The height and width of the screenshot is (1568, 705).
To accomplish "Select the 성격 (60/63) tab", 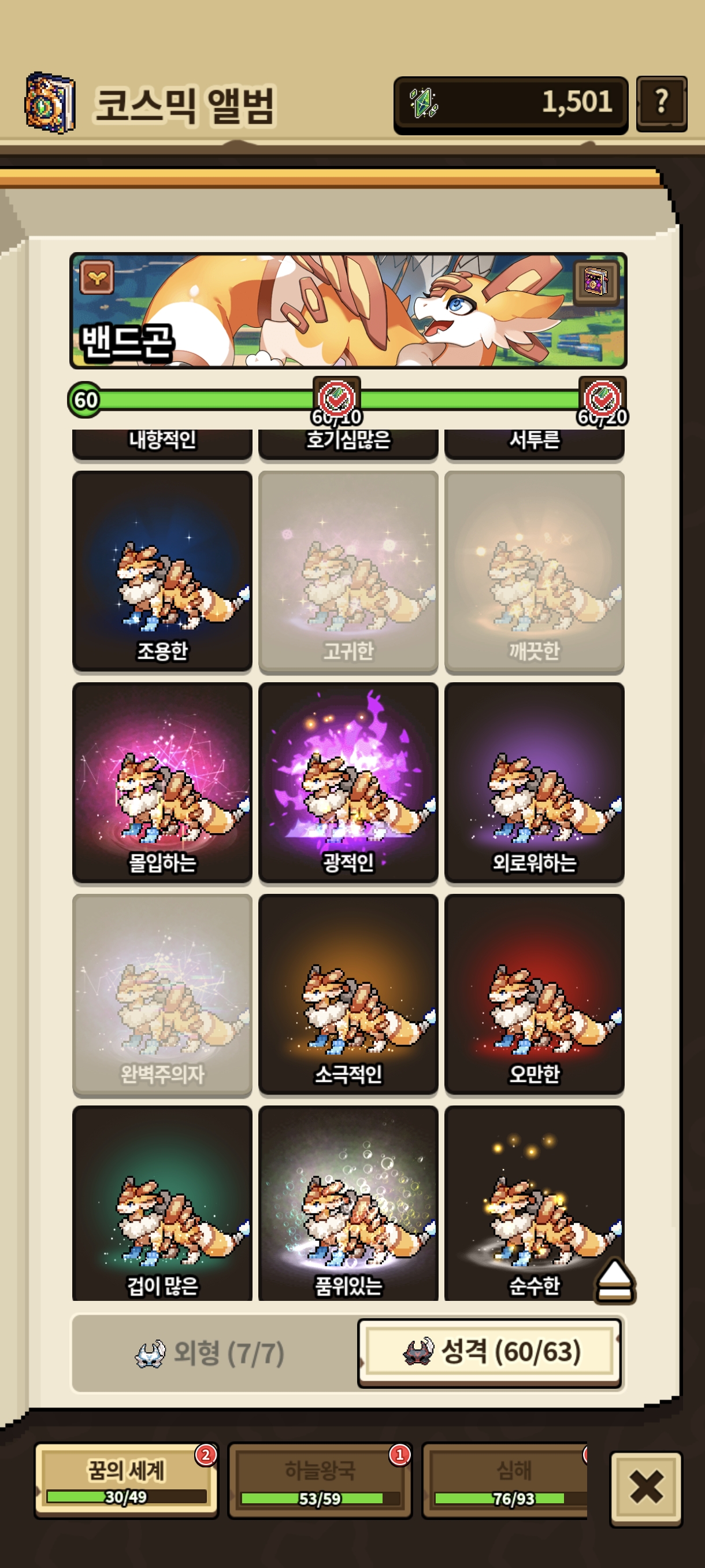I will click(490, 1352).
